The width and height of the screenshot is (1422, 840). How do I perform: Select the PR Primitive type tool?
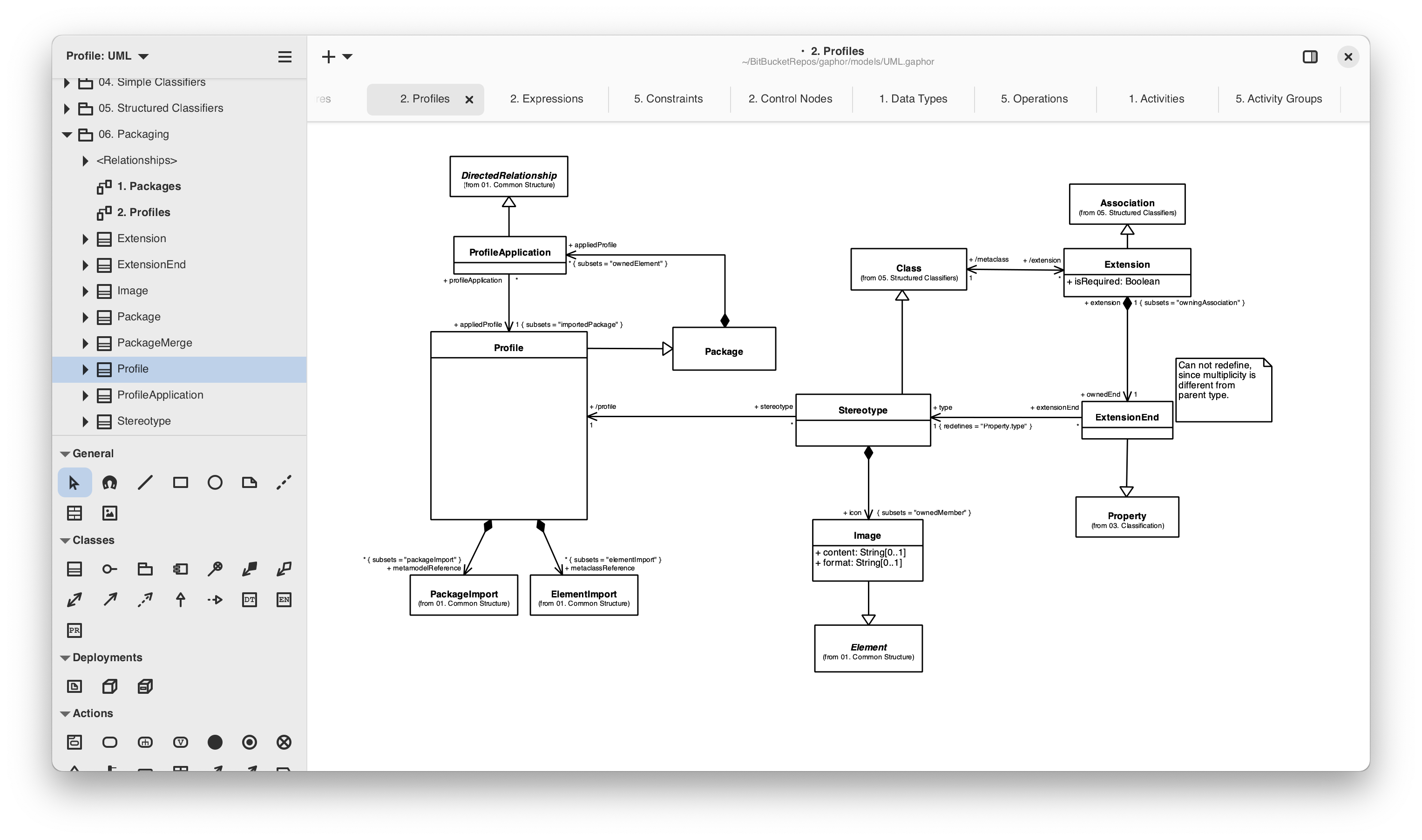click(74, 630)
